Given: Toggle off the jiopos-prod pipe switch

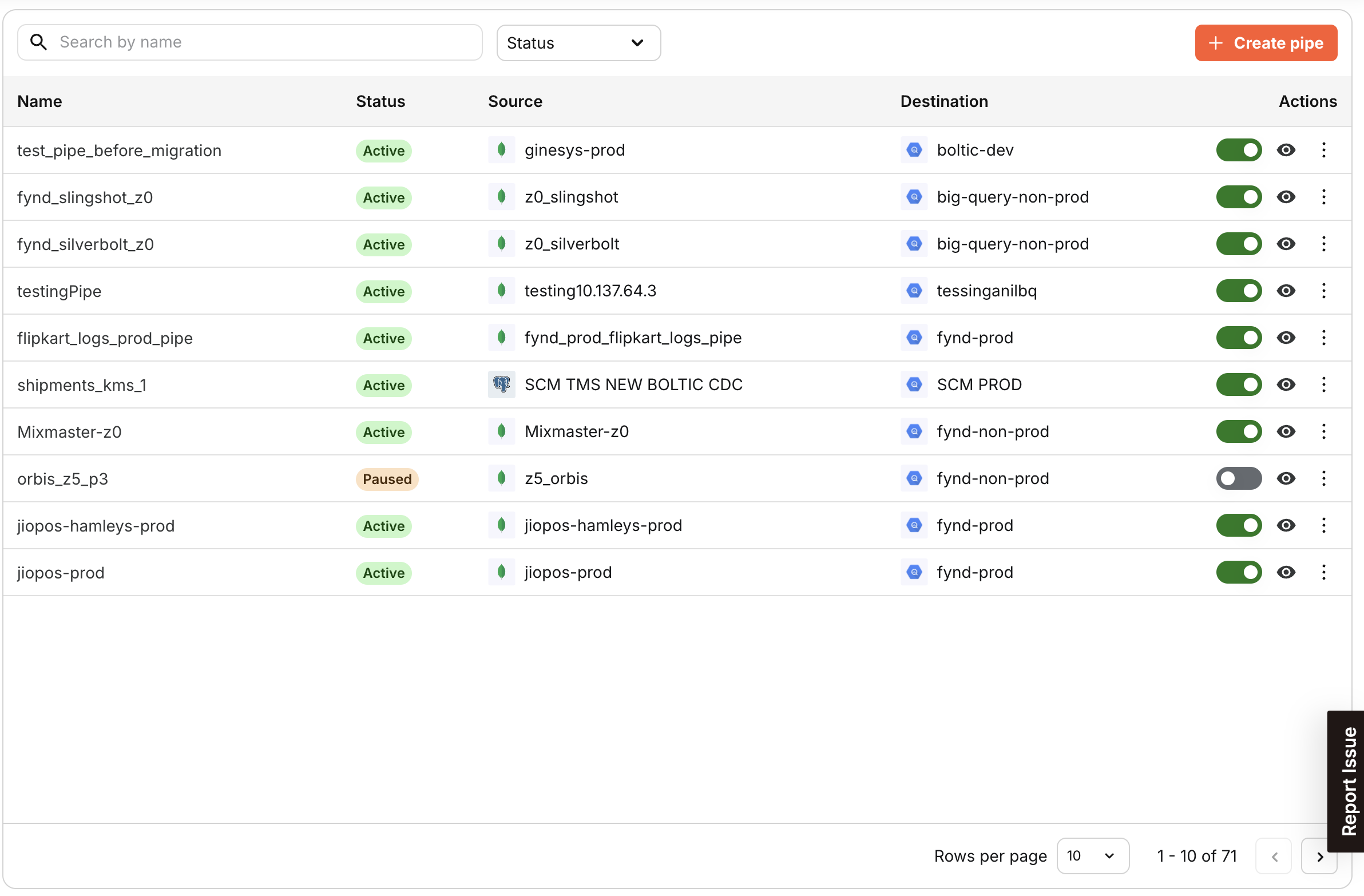Looking at the screenshot, I should pyautogui.click(x=1239, y=573).
